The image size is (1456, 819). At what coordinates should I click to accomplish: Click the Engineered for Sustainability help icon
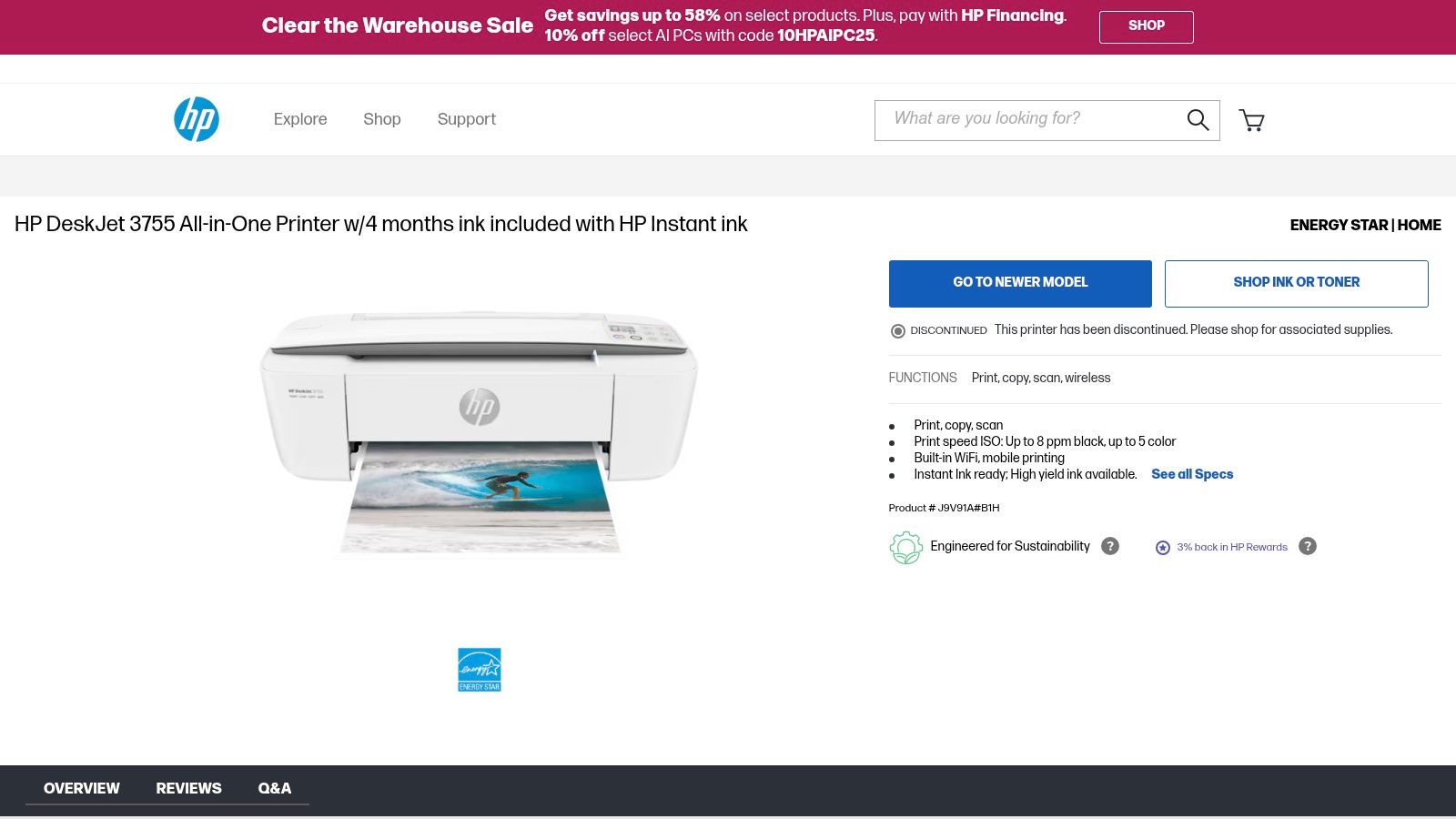coord(1110,546)
